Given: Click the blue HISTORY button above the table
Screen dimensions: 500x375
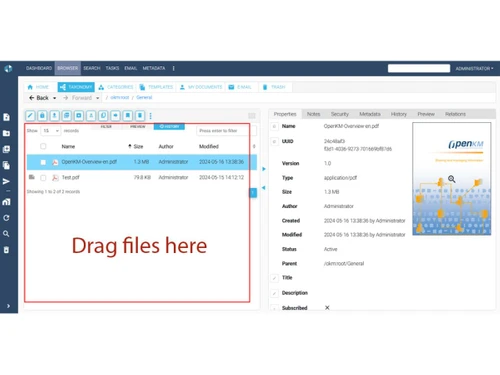Looking at the screenshot, I should (169, 127).
